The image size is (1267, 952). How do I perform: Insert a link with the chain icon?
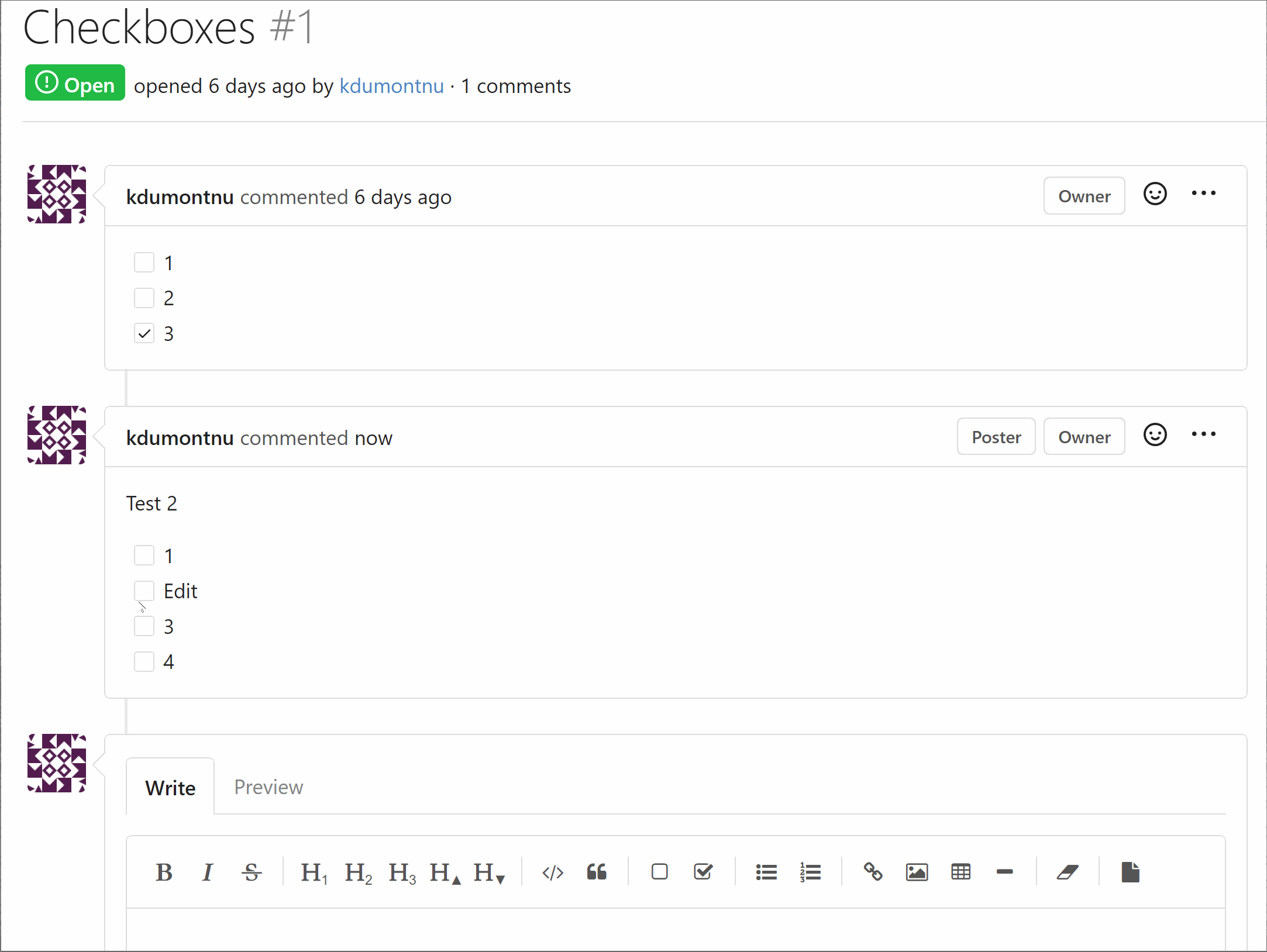873,872
